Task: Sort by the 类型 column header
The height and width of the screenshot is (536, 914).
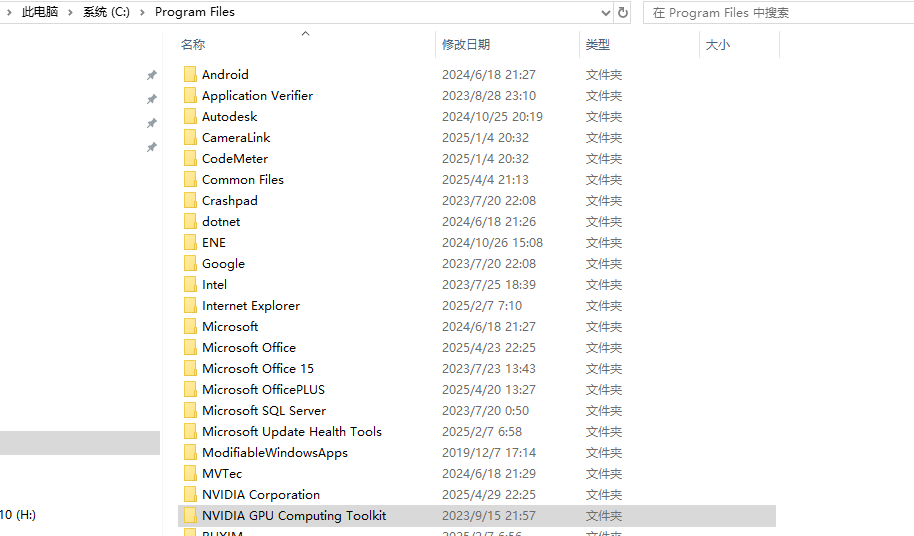Action: (597, 44)
